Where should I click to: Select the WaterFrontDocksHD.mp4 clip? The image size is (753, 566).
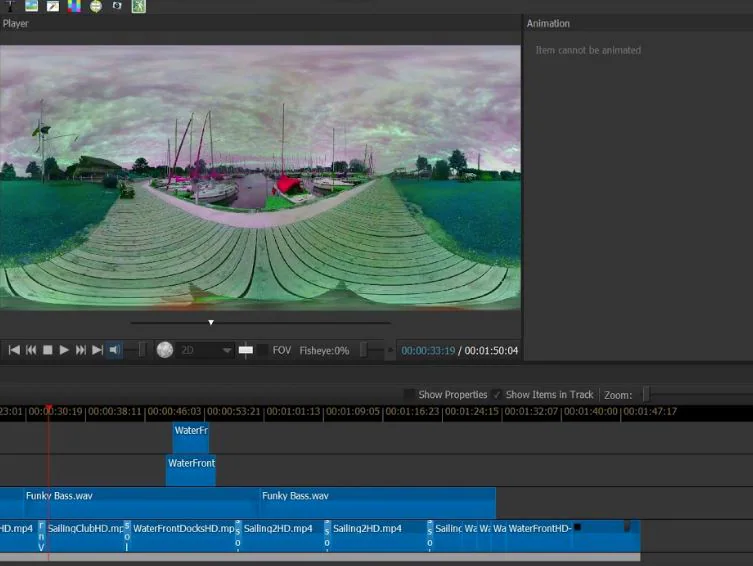click(x=183, y=535)
